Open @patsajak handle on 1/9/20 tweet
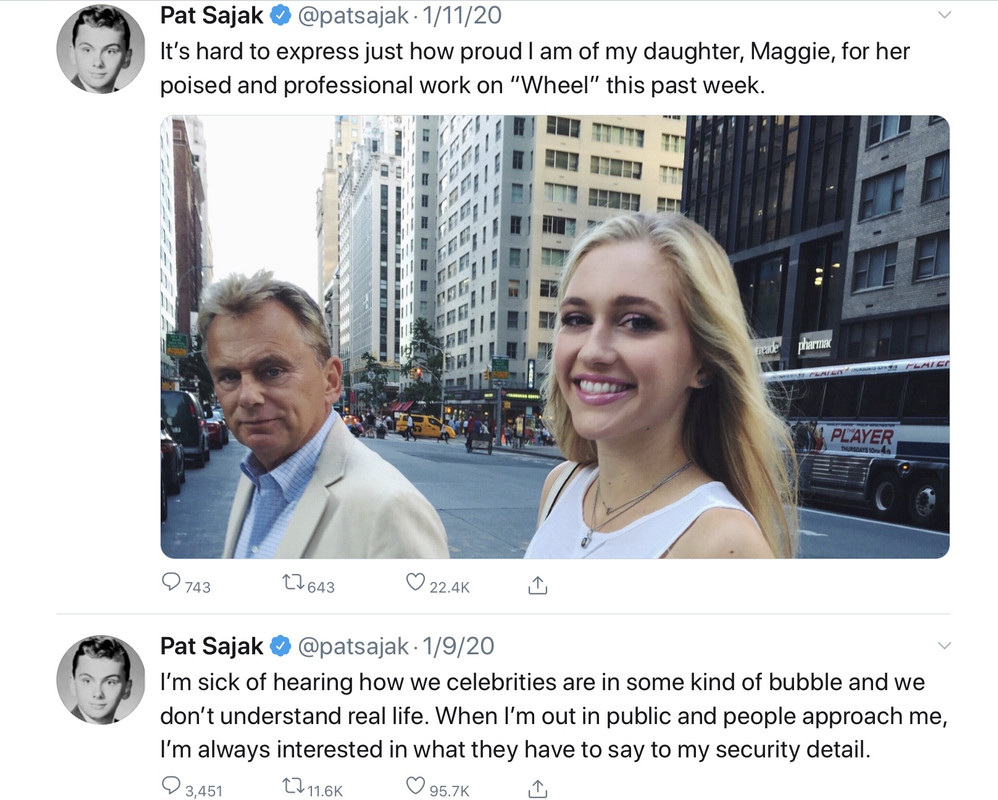The image size is (998, 800). (x=353, y=647)
